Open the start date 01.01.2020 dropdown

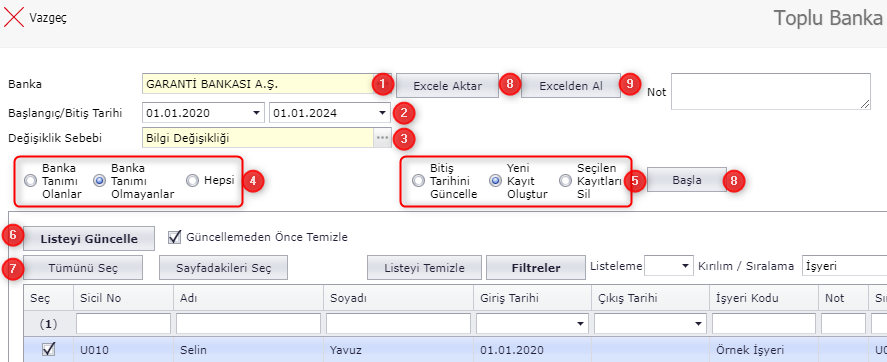257,113
